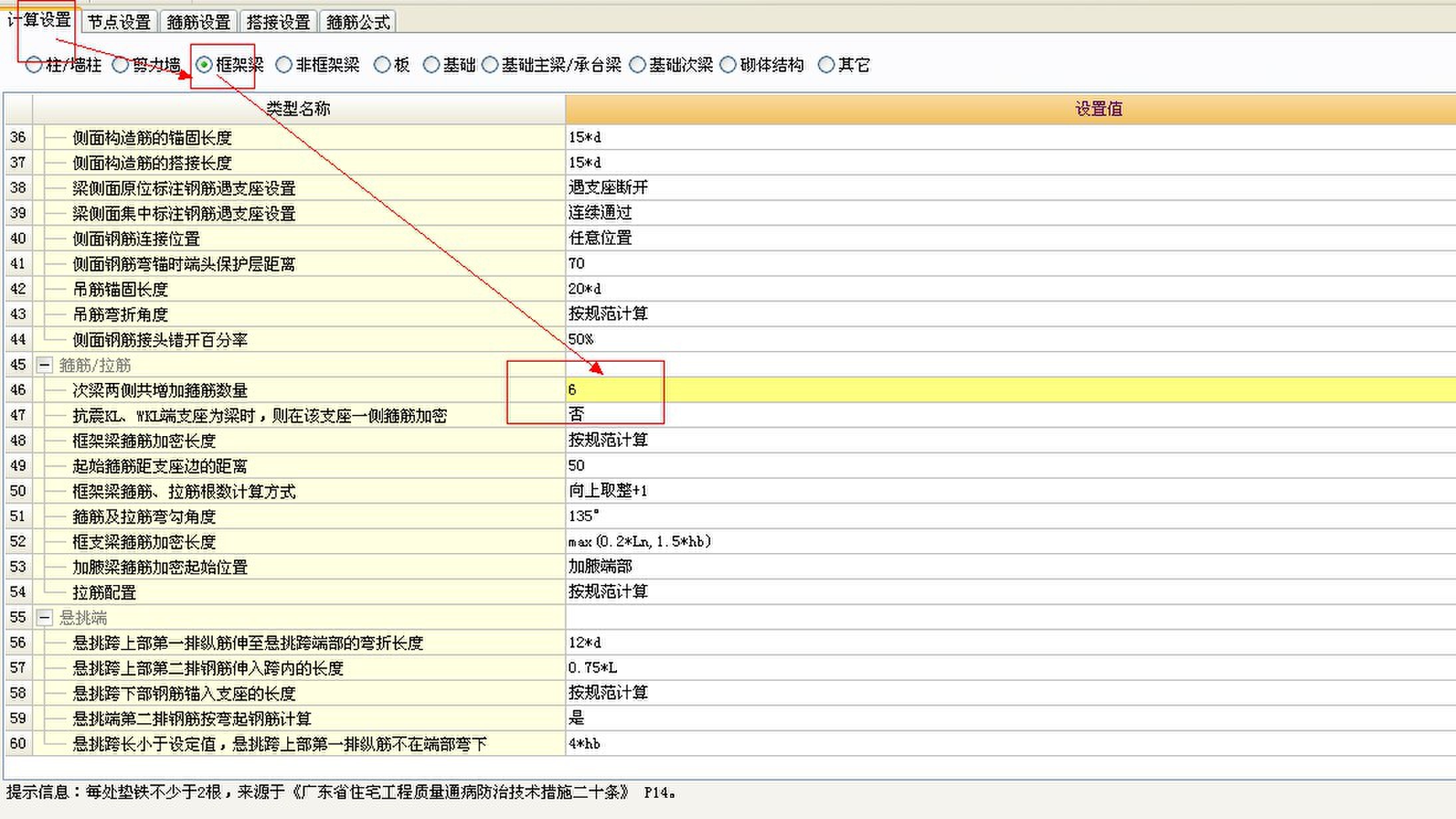
Task: Select row 50 框架梁箍筋、拉筋根数计算方式
Action: tap(183, 491)
